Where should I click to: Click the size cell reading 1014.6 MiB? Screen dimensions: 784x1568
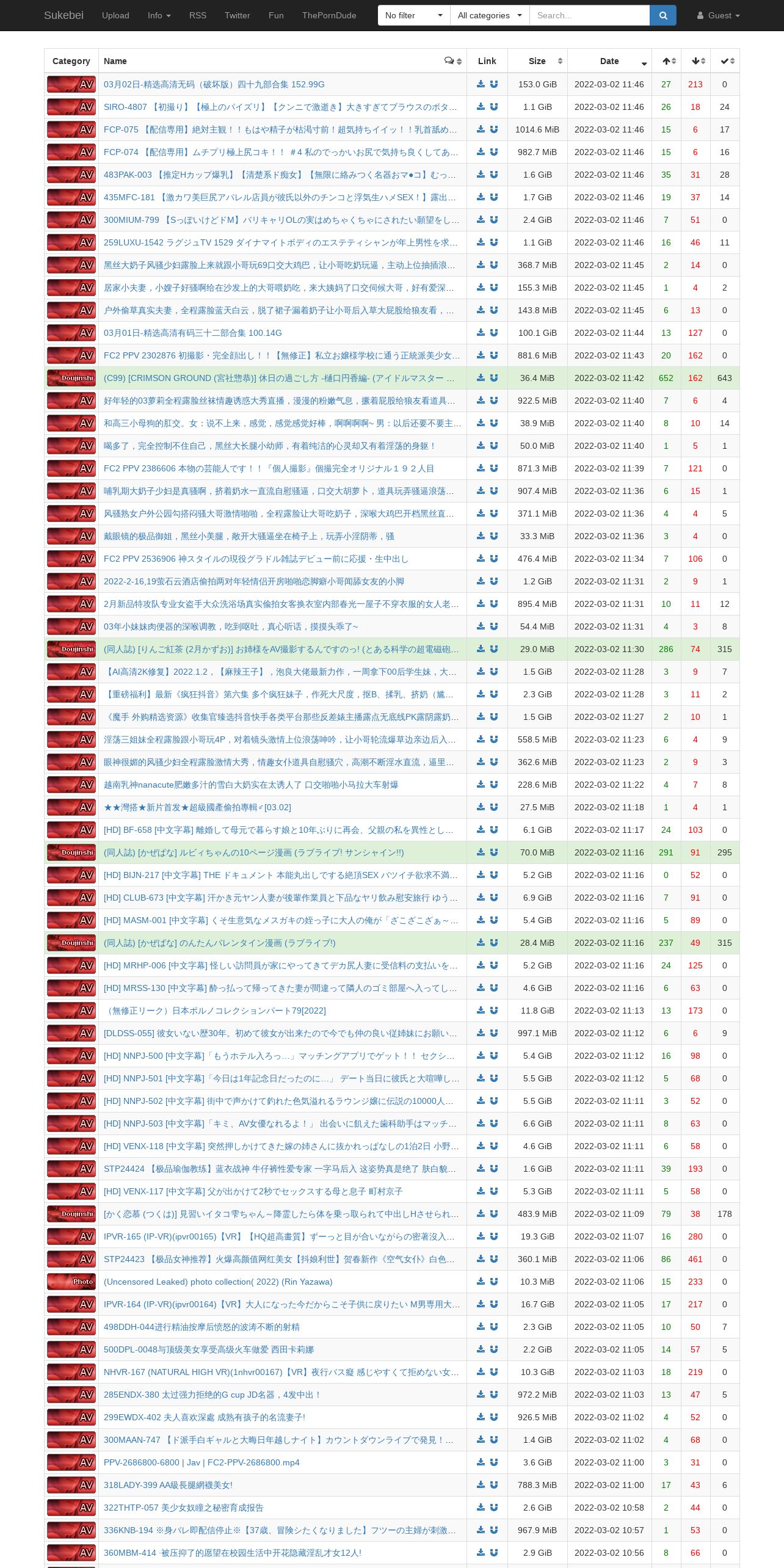(x=537, y=129)
